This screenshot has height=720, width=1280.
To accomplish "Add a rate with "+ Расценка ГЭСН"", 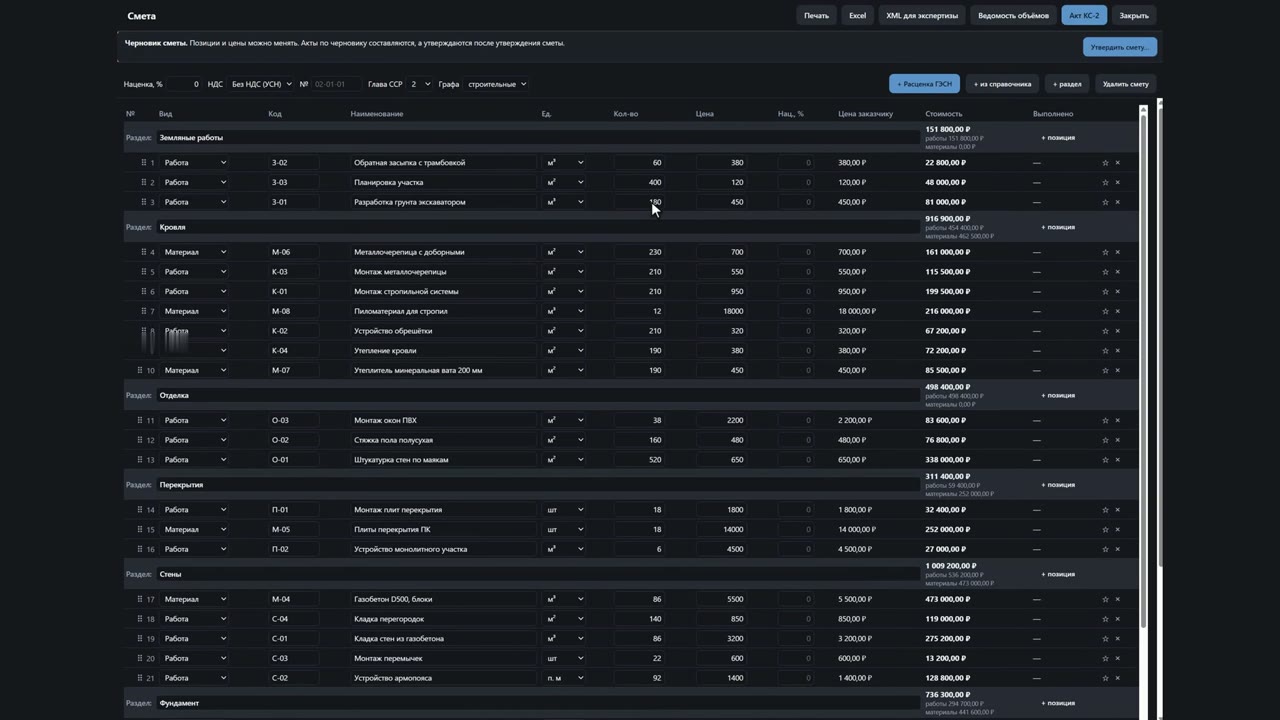I will coord(924,84).
